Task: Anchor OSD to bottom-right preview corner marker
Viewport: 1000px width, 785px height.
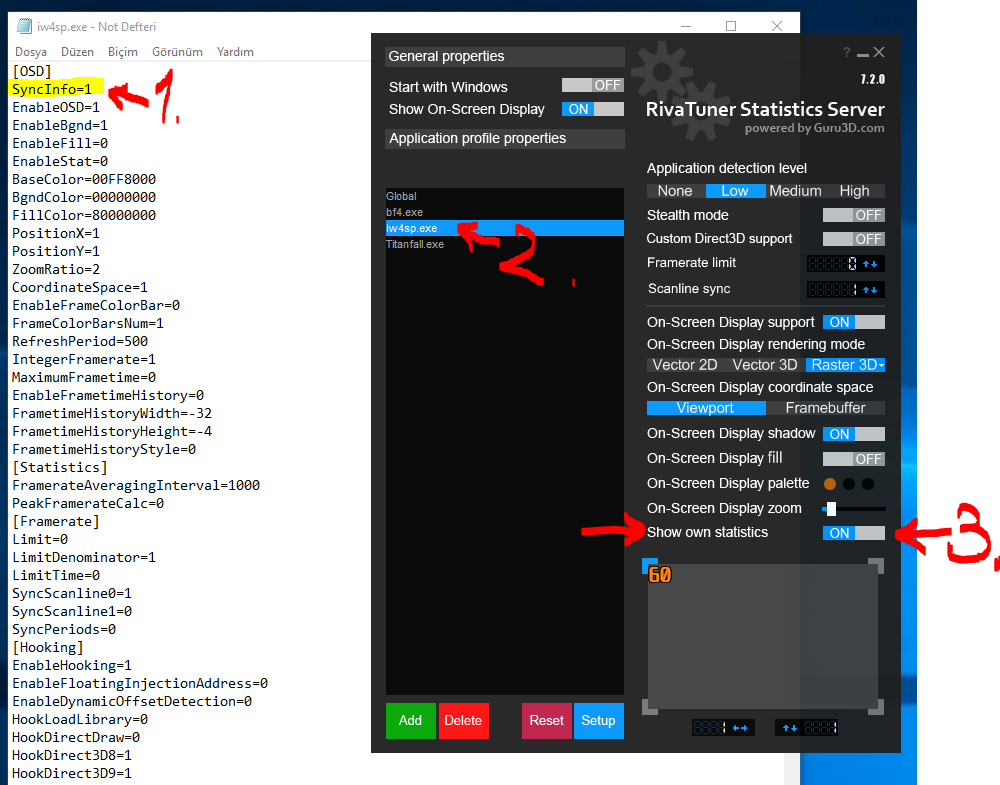Action: (876, 707)
